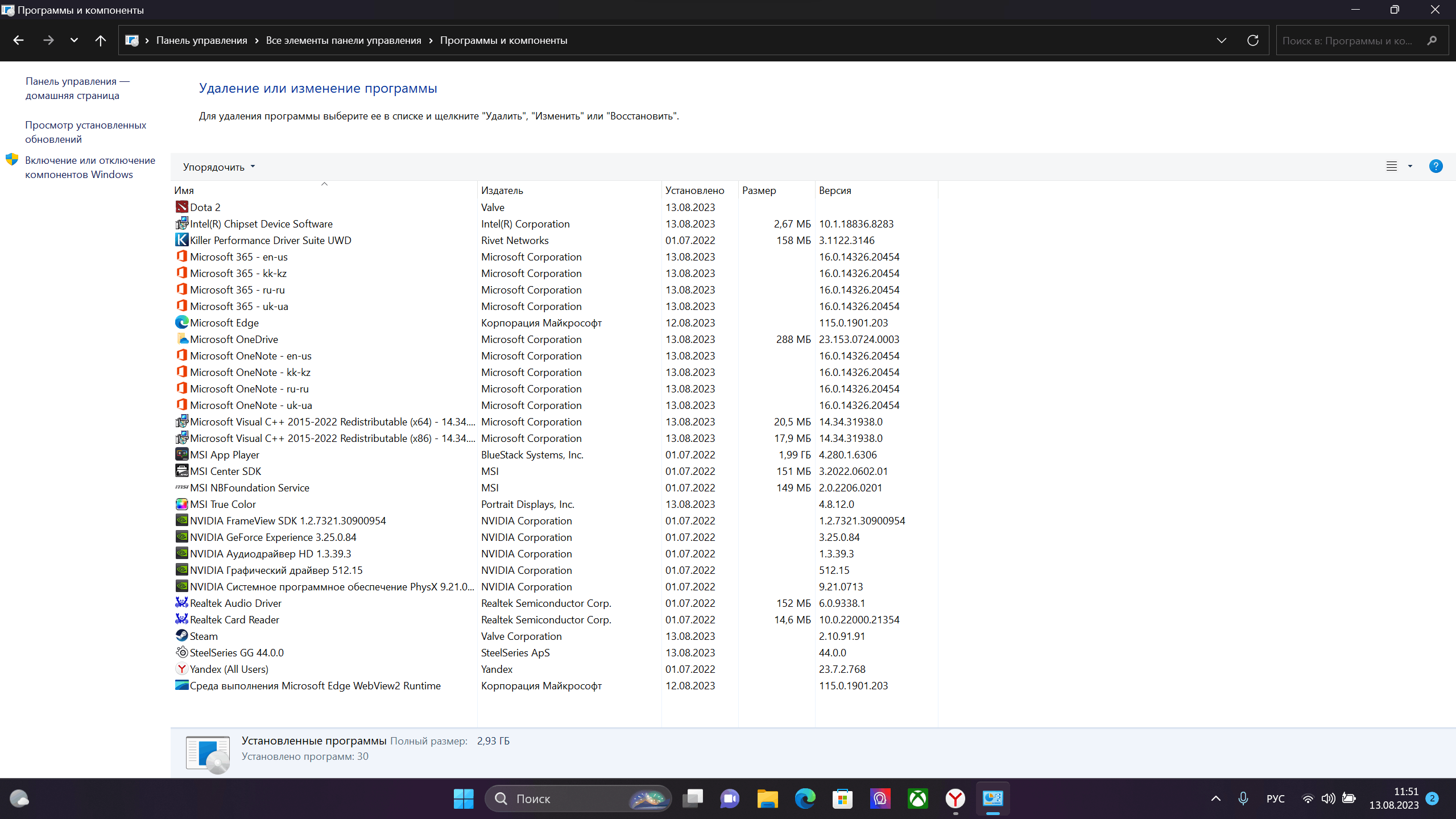
Task: Select the Microsoft 365 - ru-ru row
Action: click(554, 289)
